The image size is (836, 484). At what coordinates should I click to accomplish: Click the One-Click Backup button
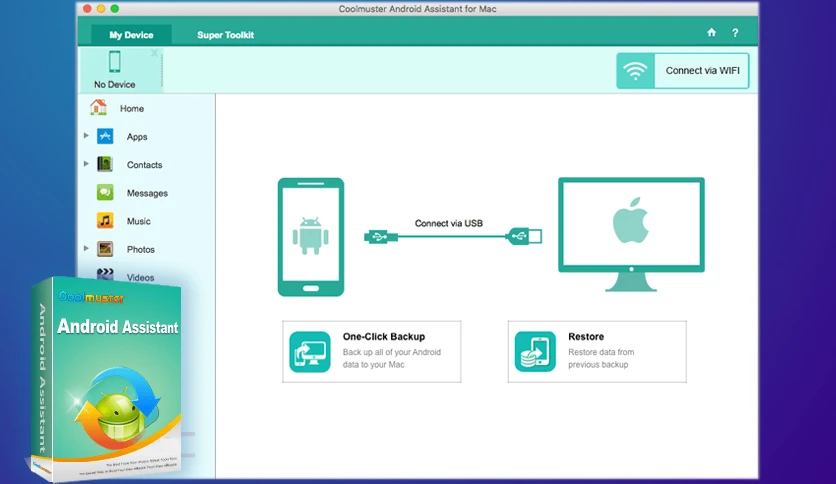click(x=372, y=351)
